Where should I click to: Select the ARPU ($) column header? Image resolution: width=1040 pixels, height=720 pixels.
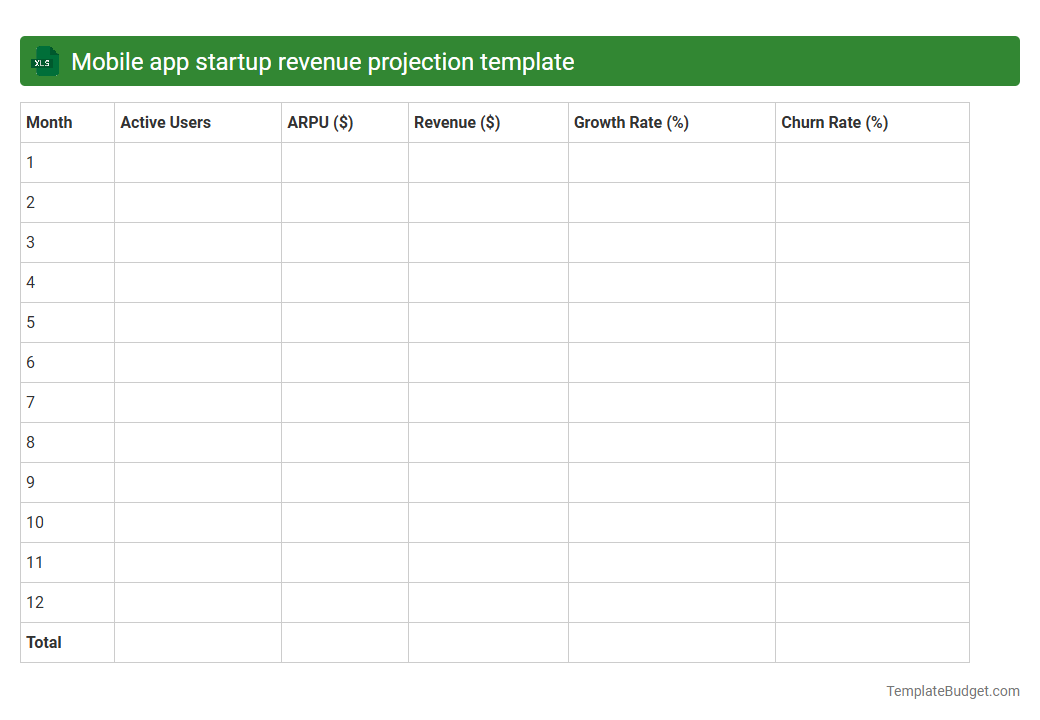click(319, 122)
